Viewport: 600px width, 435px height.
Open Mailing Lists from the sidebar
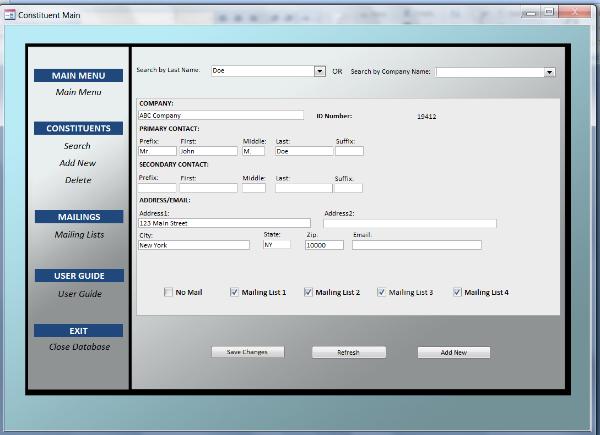click(78, 235)
